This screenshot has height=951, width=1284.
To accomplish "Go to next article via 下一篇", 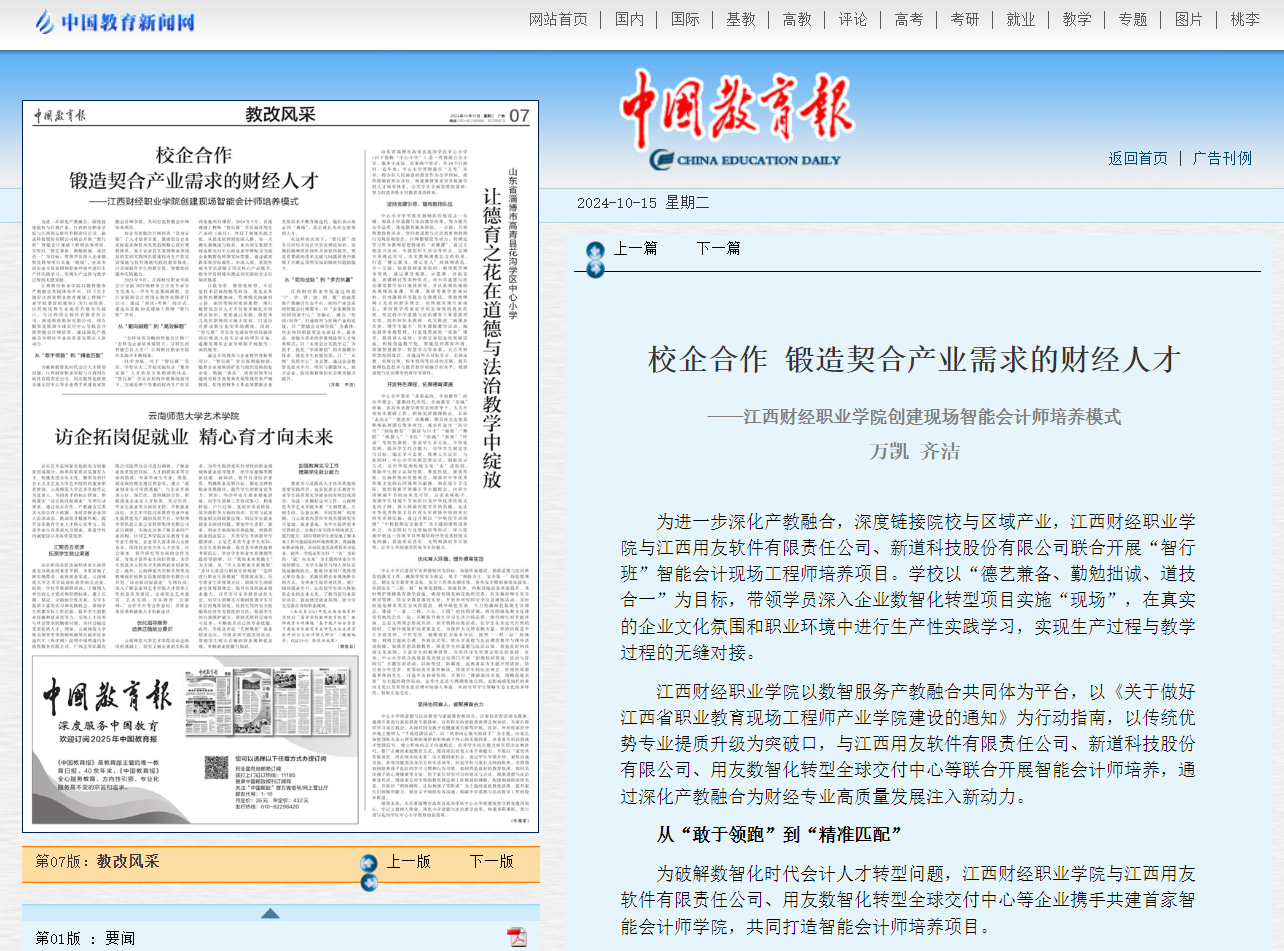I will pos(718,248).
